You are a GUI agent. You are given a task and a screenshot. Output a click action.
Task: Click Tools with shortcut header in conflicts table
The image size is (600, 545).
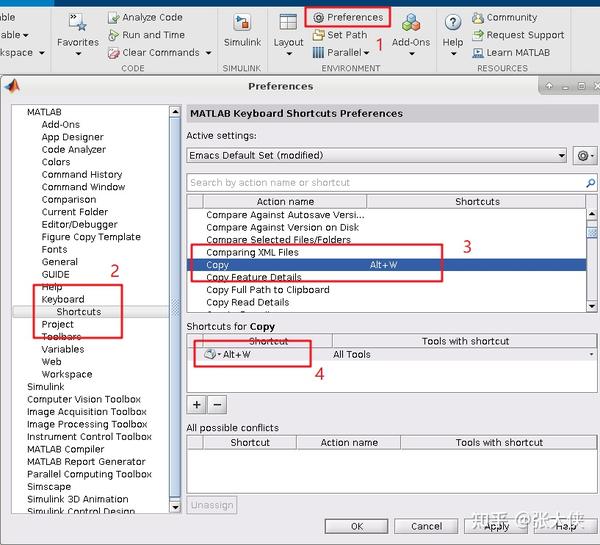coord(499,442)
